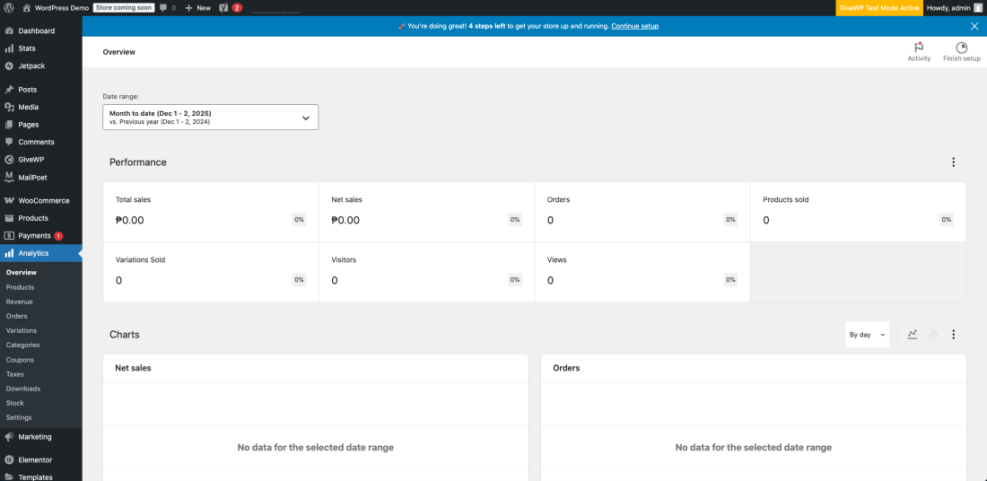Dismiss the blue setup banner
The width and height of the screenshot is (987, 481).
point(974,26)
